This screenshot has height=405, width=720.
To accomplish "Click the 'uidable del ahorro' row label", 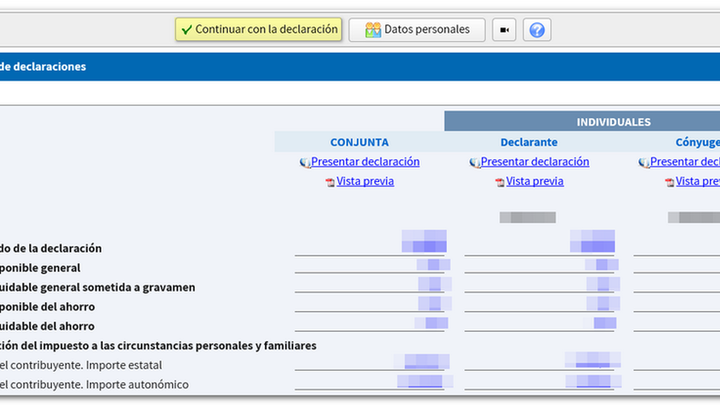I will (x=47, y=326).
